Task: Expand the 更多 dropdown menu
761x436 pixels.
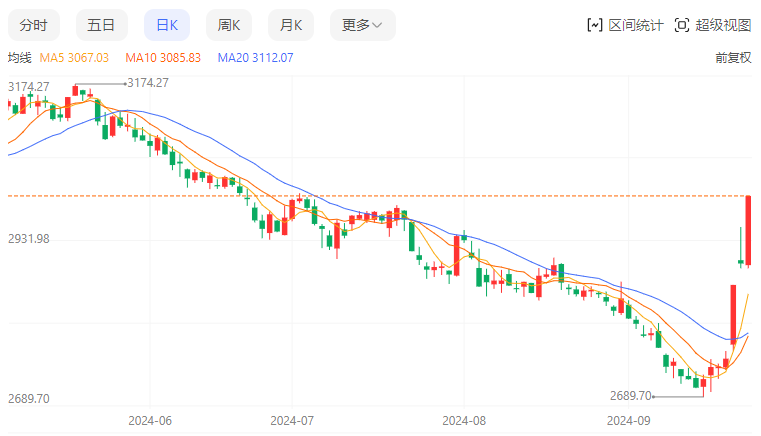Action: click(363, 25)
